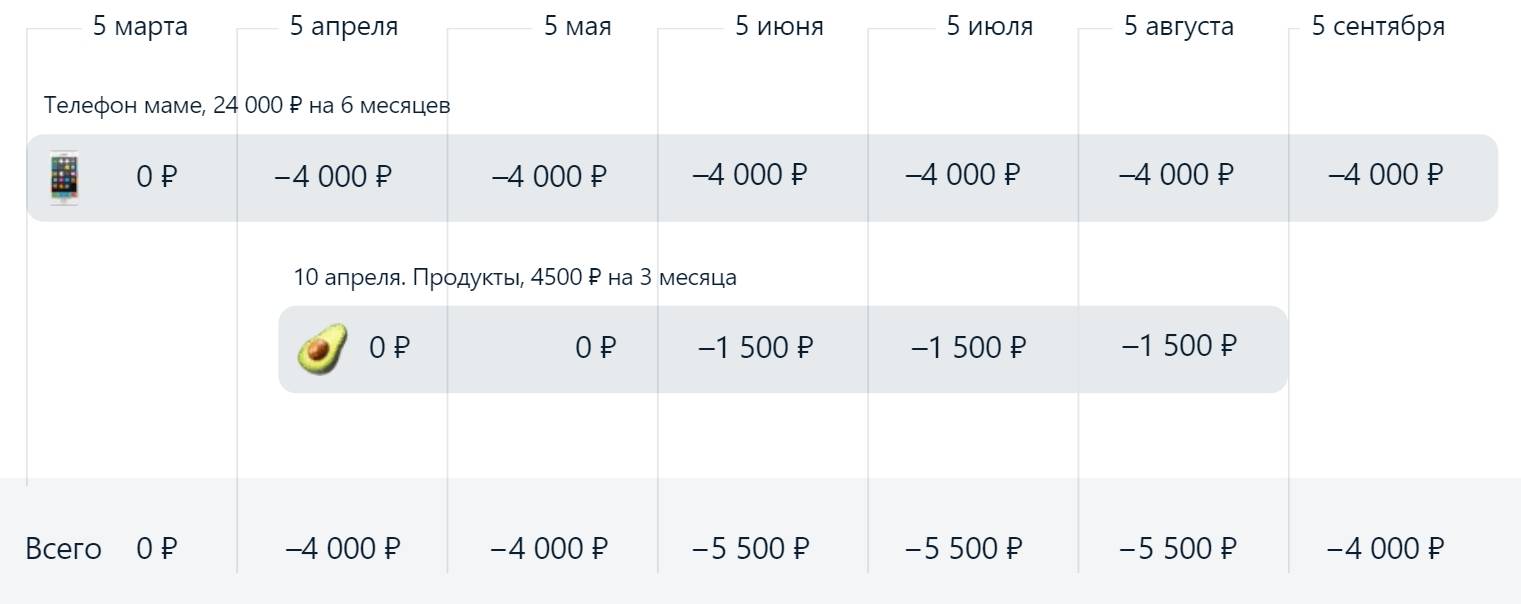Select the 5 августа date marker
Viewport: 1521px width, 604px height.
pos(1178,27)
